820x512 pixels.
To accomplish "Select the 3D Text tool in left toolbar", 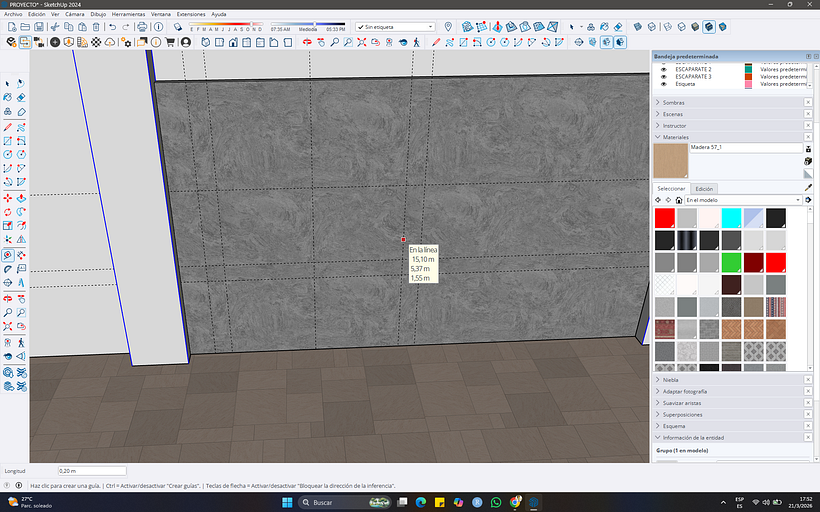I will click(21, 282).
